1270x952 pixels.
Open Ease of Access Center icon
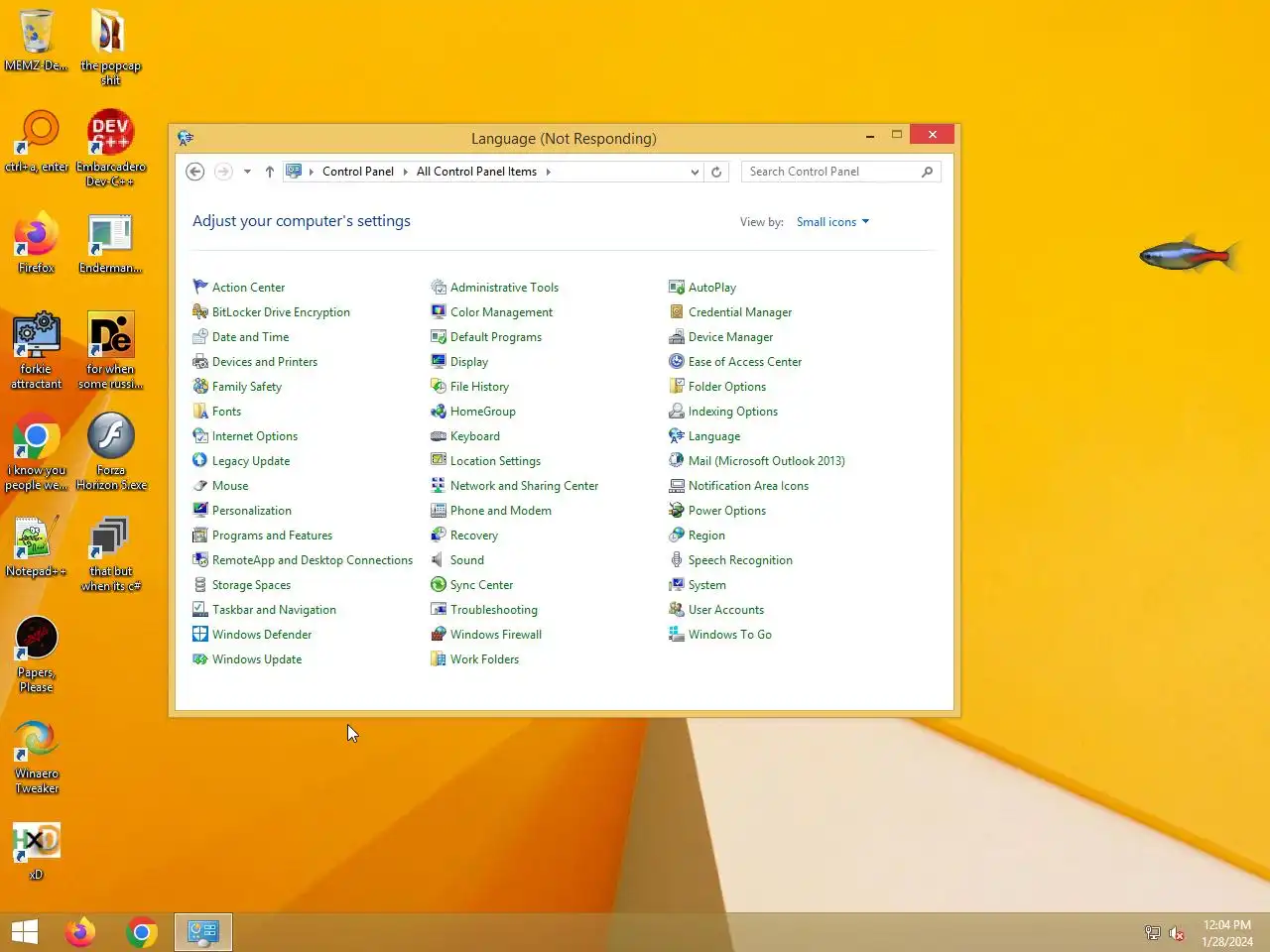[x=677, y=361]
